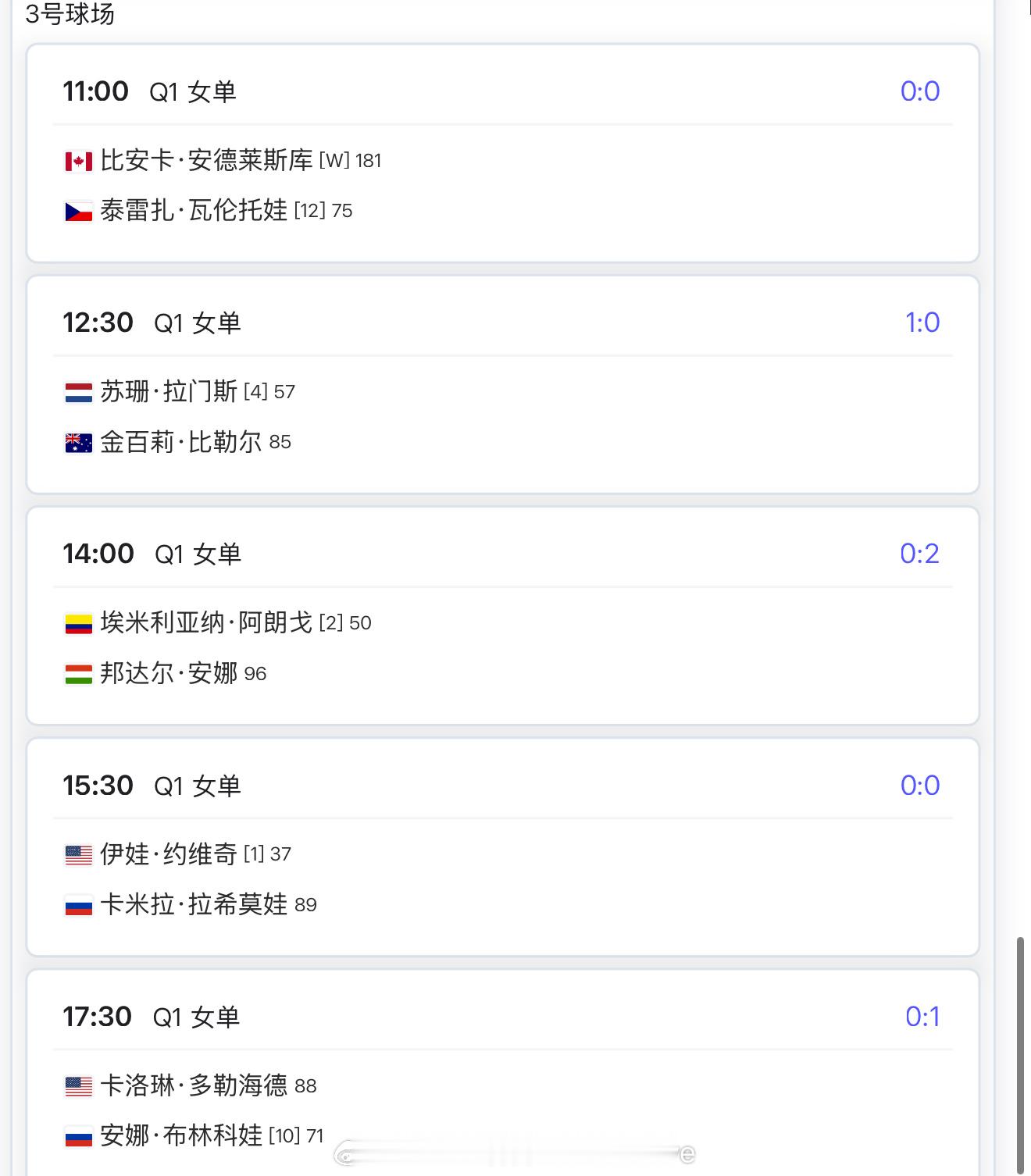The height and width of the screenshot is (1176, 1031).
Task: Click the Hungary flag icon
Action: click(x=78, y=675)
